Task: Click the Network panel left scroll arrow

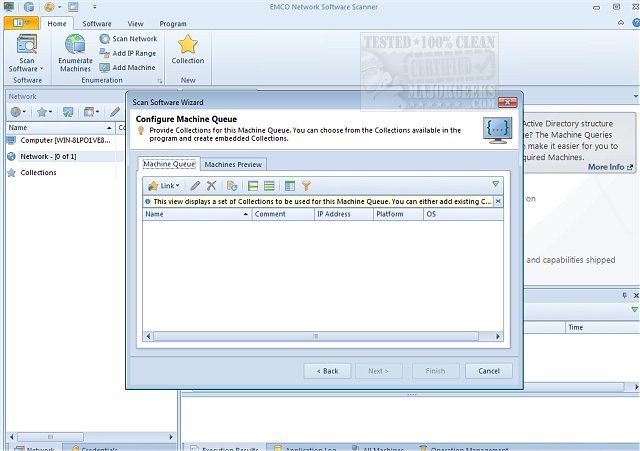Action: pos(11,437)
